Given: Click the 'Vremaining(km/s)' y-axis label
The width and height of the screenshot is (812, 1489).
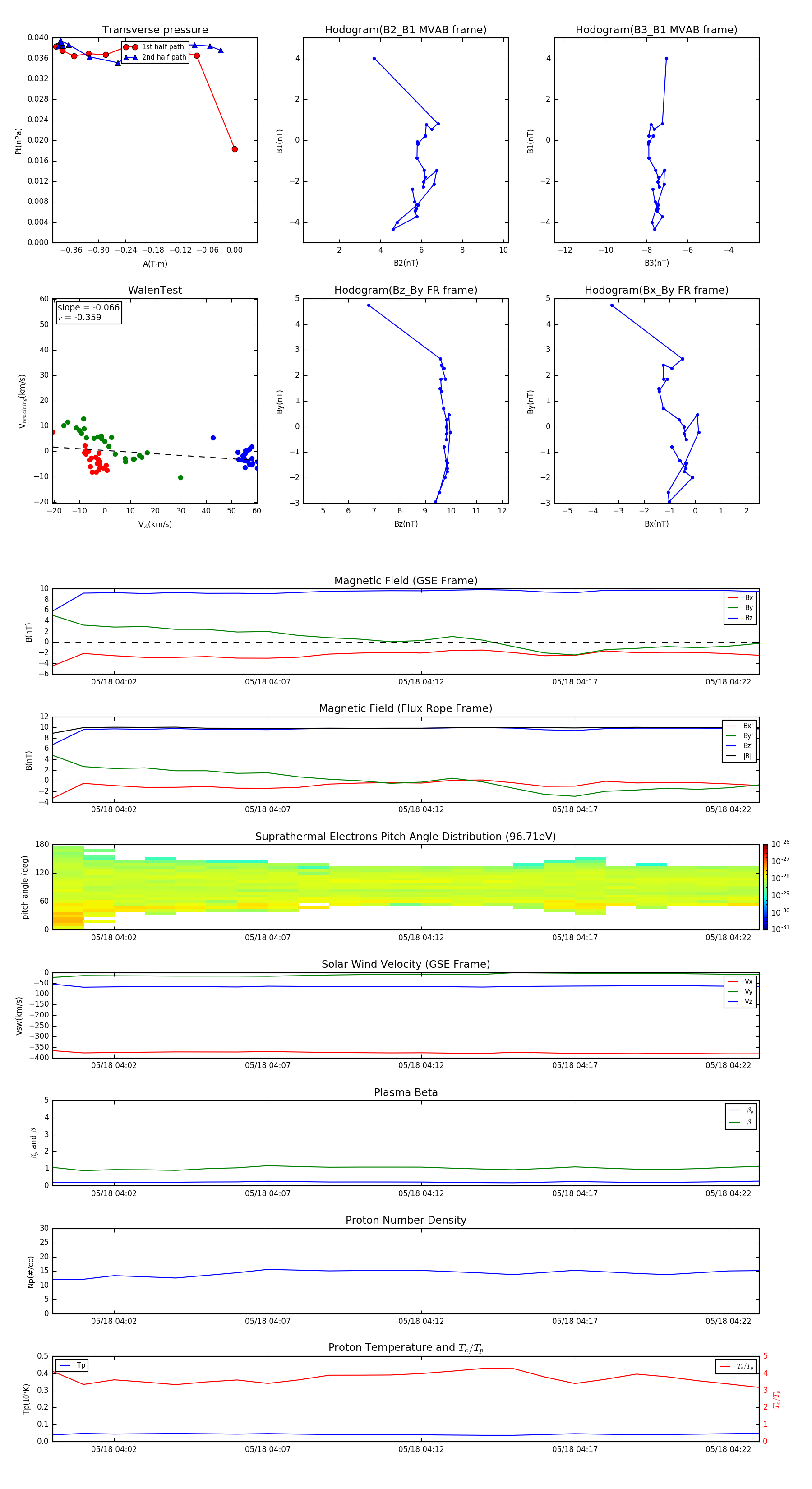Looking at the screenshot, I should 22,401.
